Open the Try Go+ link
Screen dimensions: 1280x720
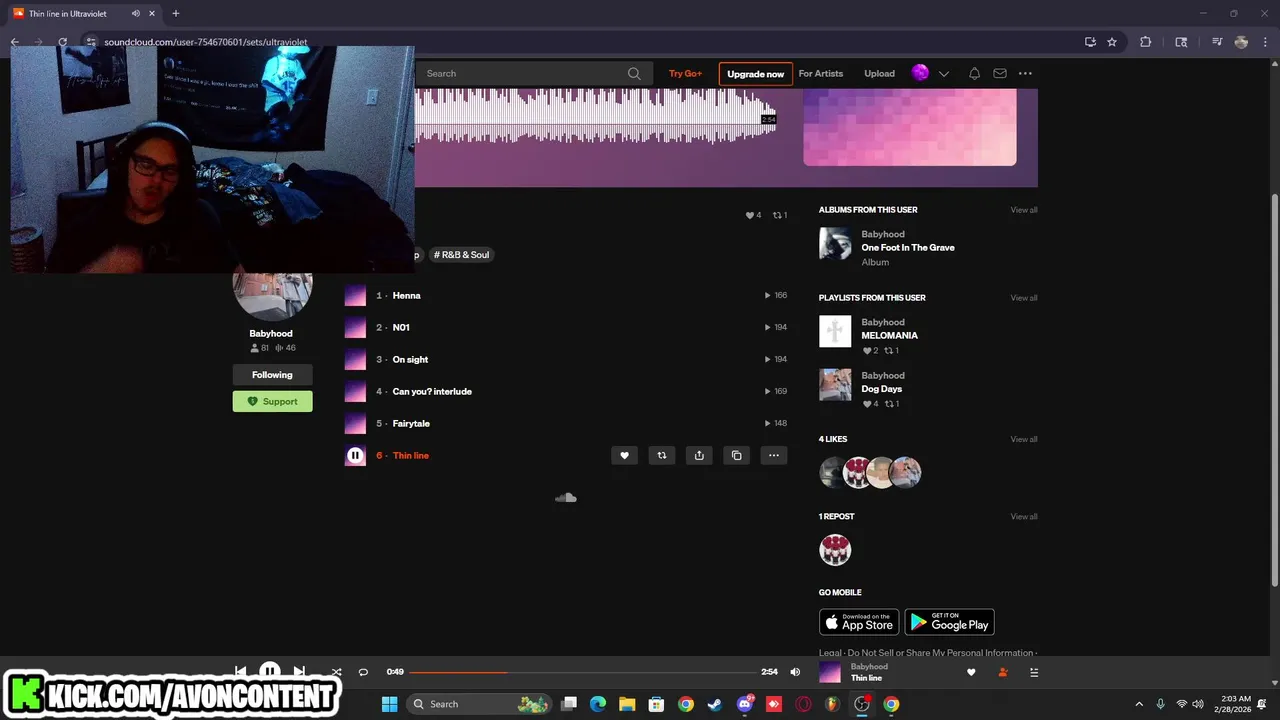(x=685, y=73)
